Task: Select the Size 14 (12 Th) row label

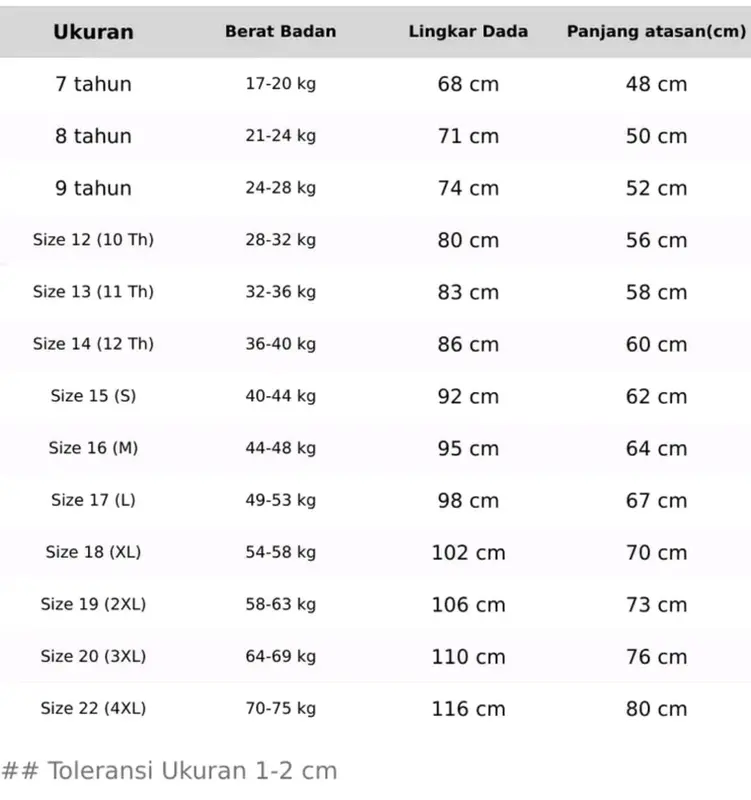Action: (93, 344)
